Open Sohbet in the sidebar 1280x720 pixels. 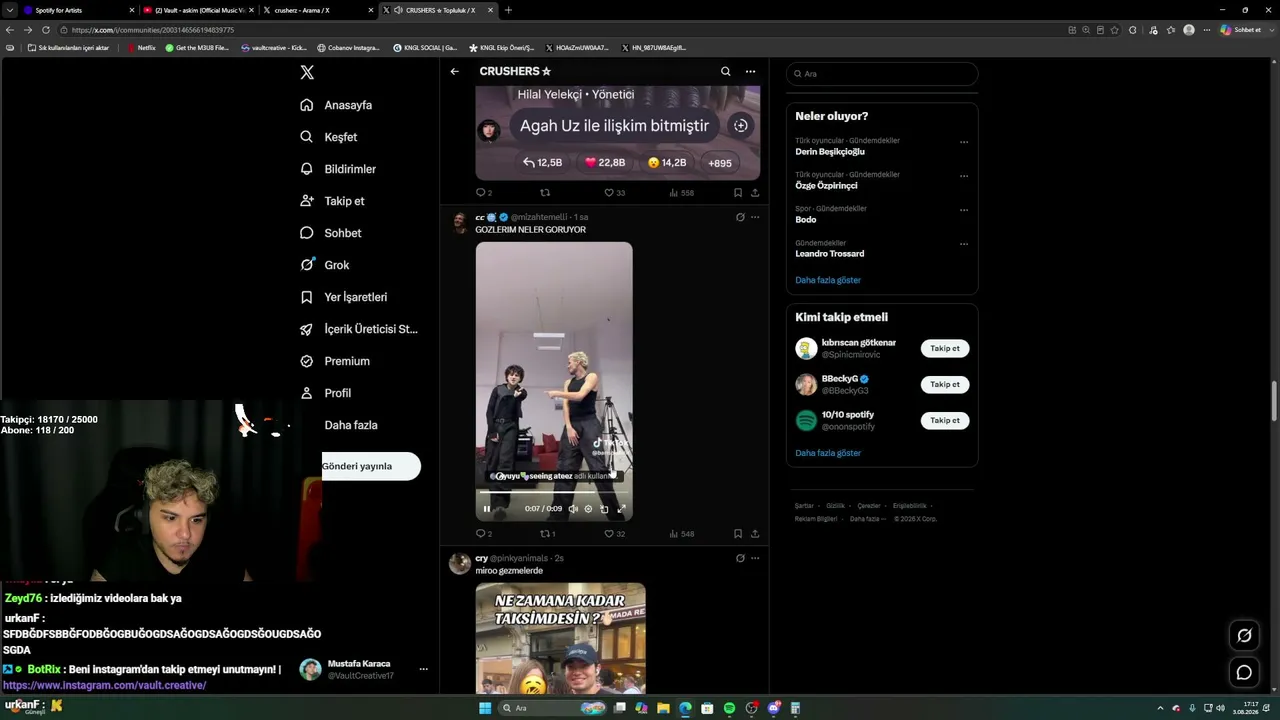(332, 233)
